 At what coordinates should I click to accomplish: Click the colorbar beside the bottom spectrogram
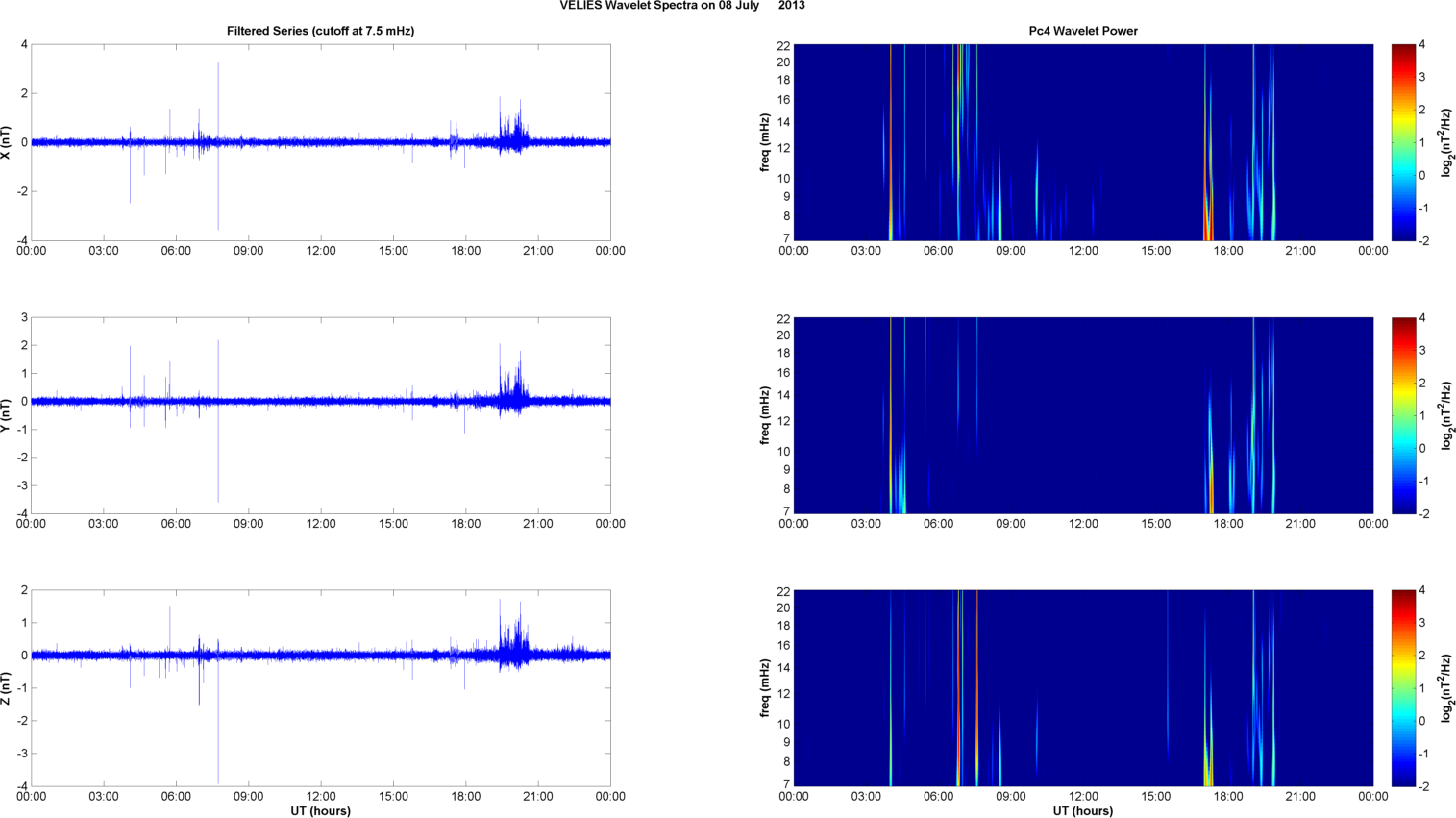pyautogui.click(x=1403, y=688)
